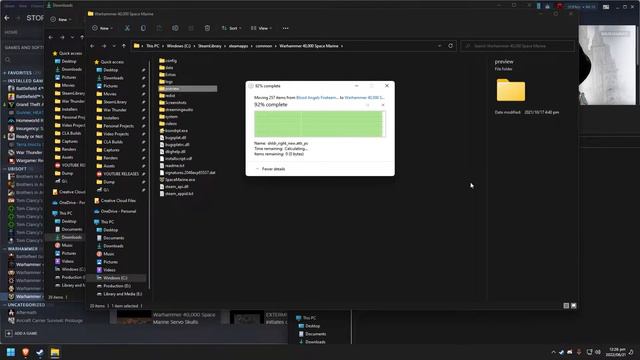Cancel the move with the small X beside 92% complete
Image resolution: width=640 pixels, height=360 pixels.
[x=383, y=105]
